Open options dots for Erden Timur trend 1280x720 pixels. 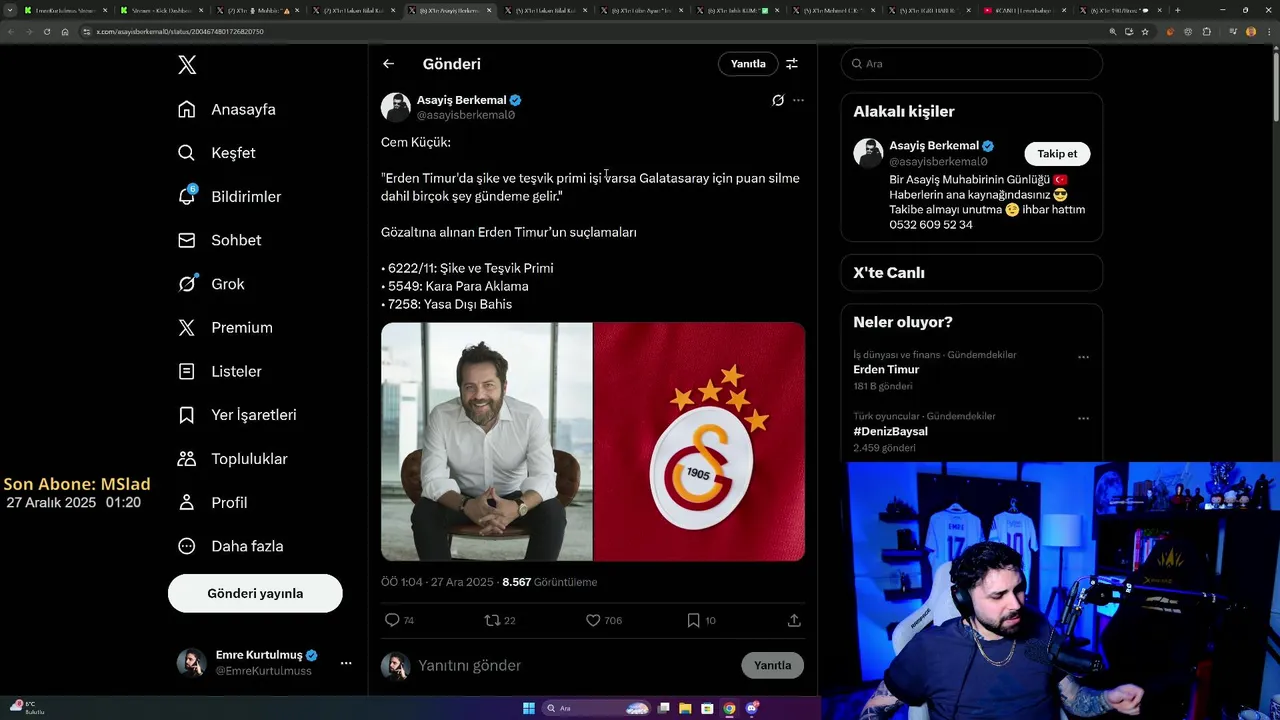pos(1083,357)
